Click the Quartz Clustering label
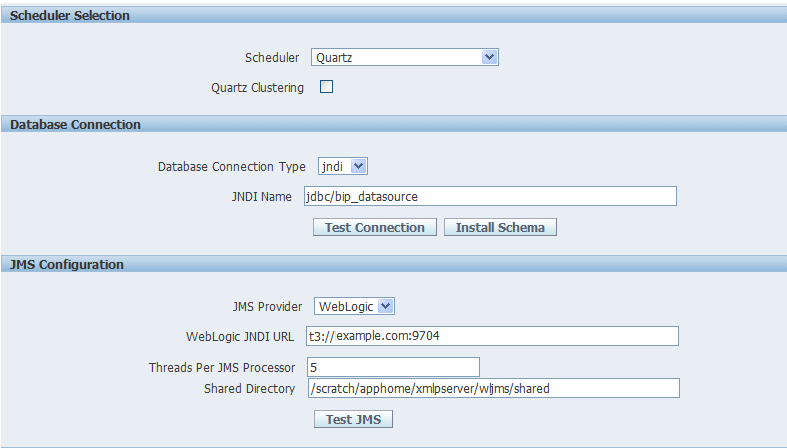The height and width of the screenshot is (448, 787). [257, 88]
